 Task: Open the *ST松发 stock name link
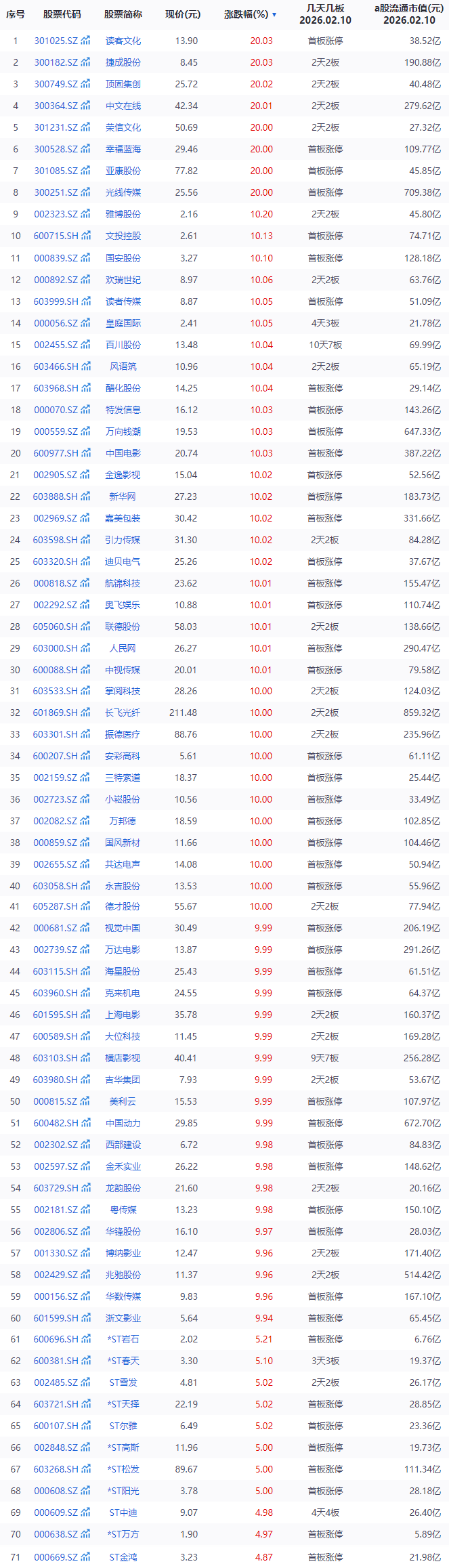tap(123, 1469)
